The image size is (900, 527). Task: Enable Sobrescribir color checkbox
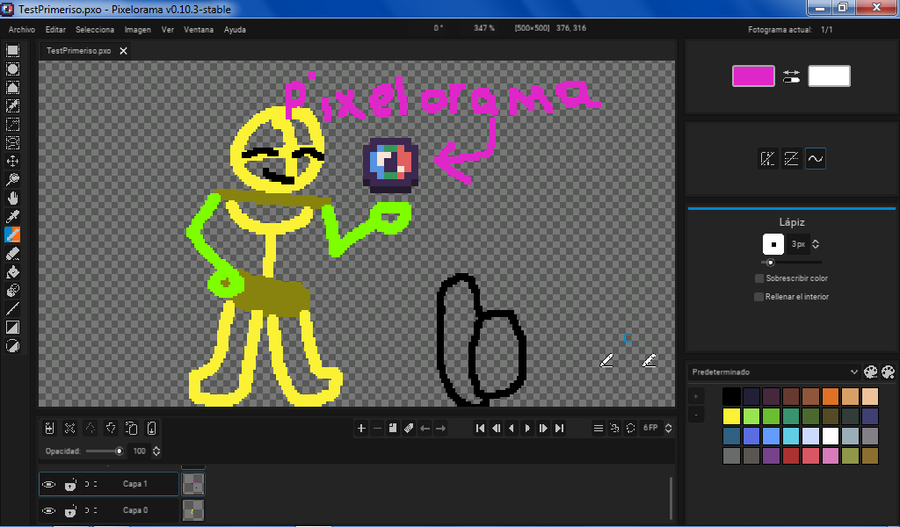(759, 278)
